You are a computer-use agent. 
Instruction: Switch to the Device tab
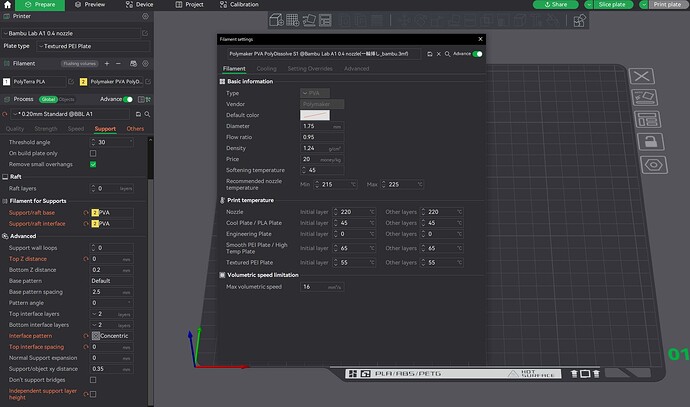[139, 5]
